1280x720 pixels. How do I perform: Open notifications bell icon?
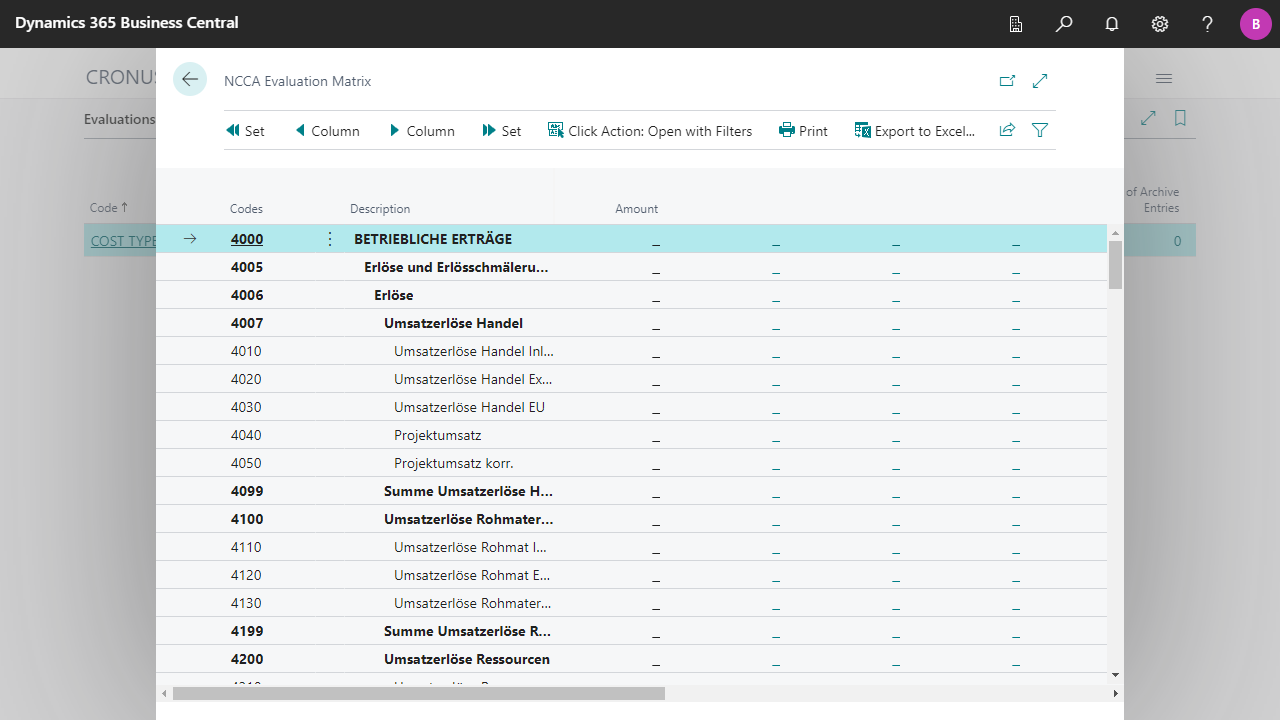coord(1112,24)
